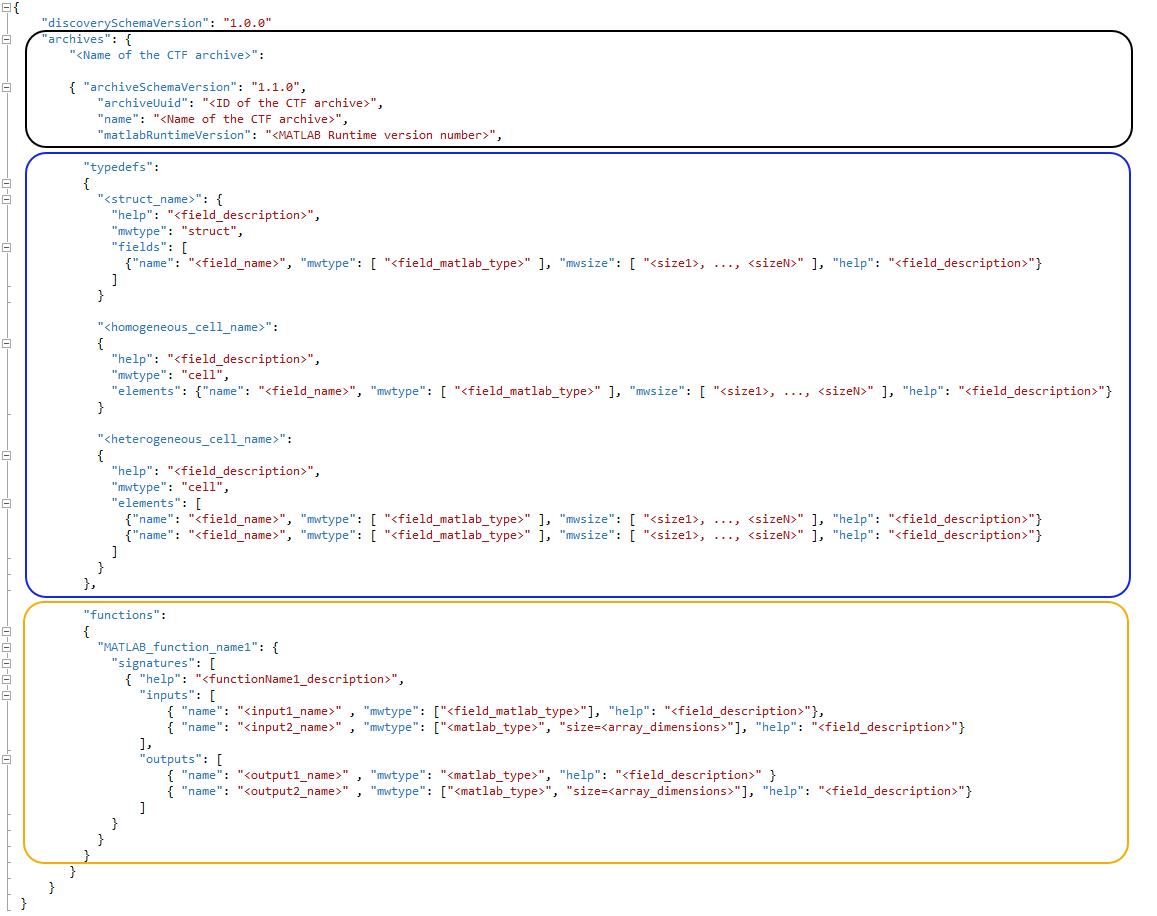Collapse the elements array in heterogeneous_cell_name

6,503
